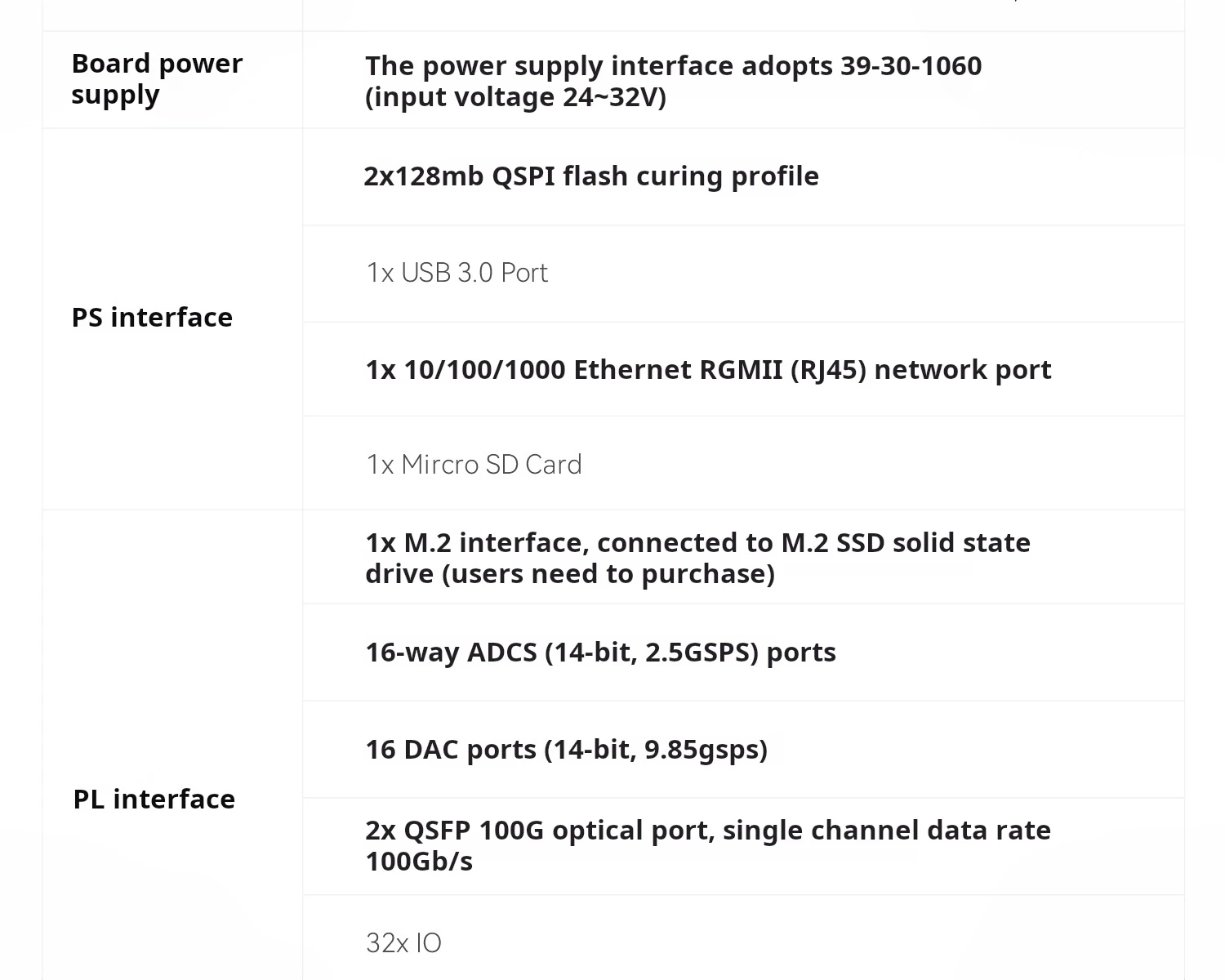
Task: Click the RJ45 word in Ethernet row
Action: pyautogui.click(x=827, y=370)
